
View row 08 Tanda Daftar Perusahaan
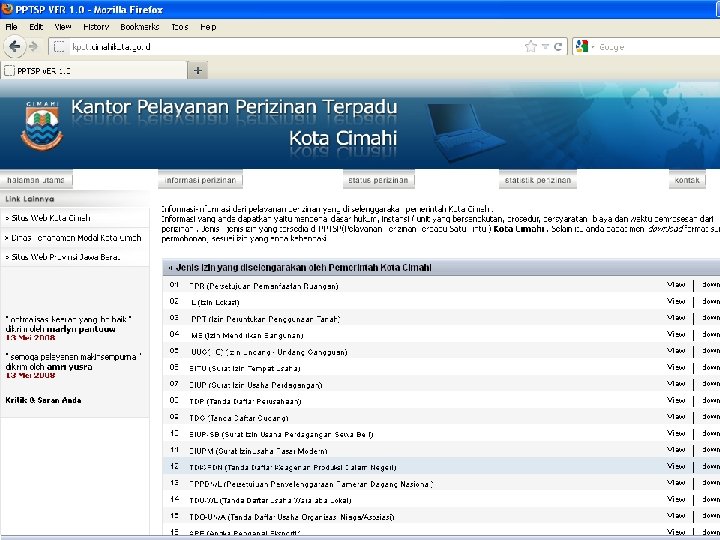pos(676,400)
